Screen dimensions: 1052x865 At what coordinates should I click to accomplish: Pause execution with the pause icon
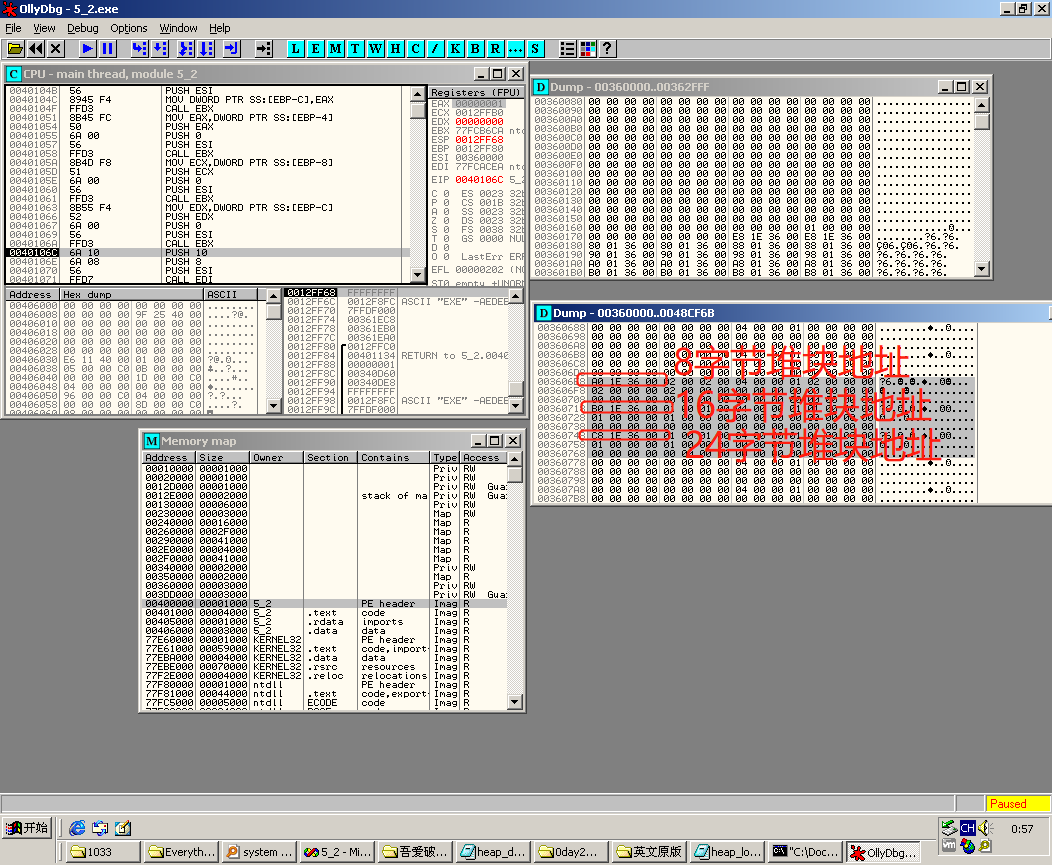pyautogui.click(x=107, y=48)
